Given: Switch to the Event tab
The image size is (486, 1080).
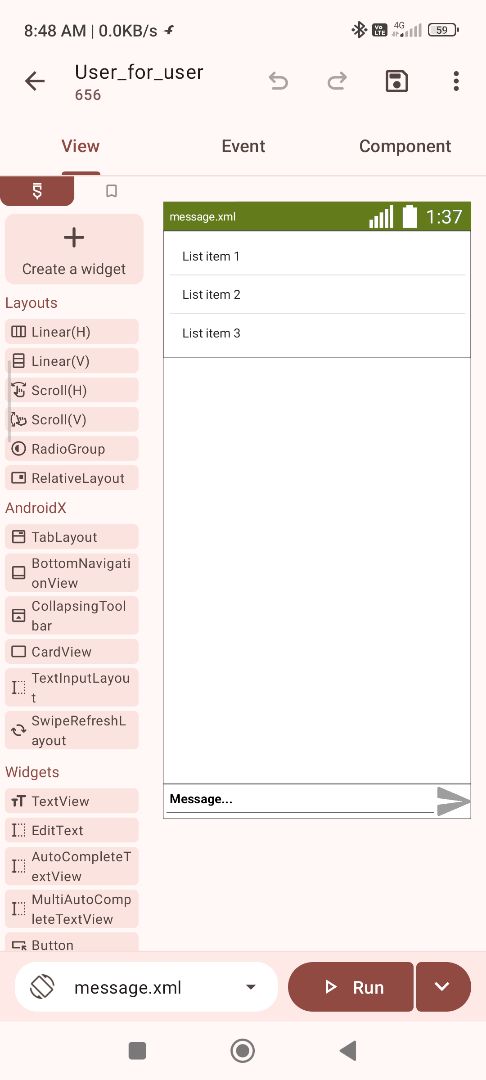Looking at the screenshot, I should click(x=243, y=146).
